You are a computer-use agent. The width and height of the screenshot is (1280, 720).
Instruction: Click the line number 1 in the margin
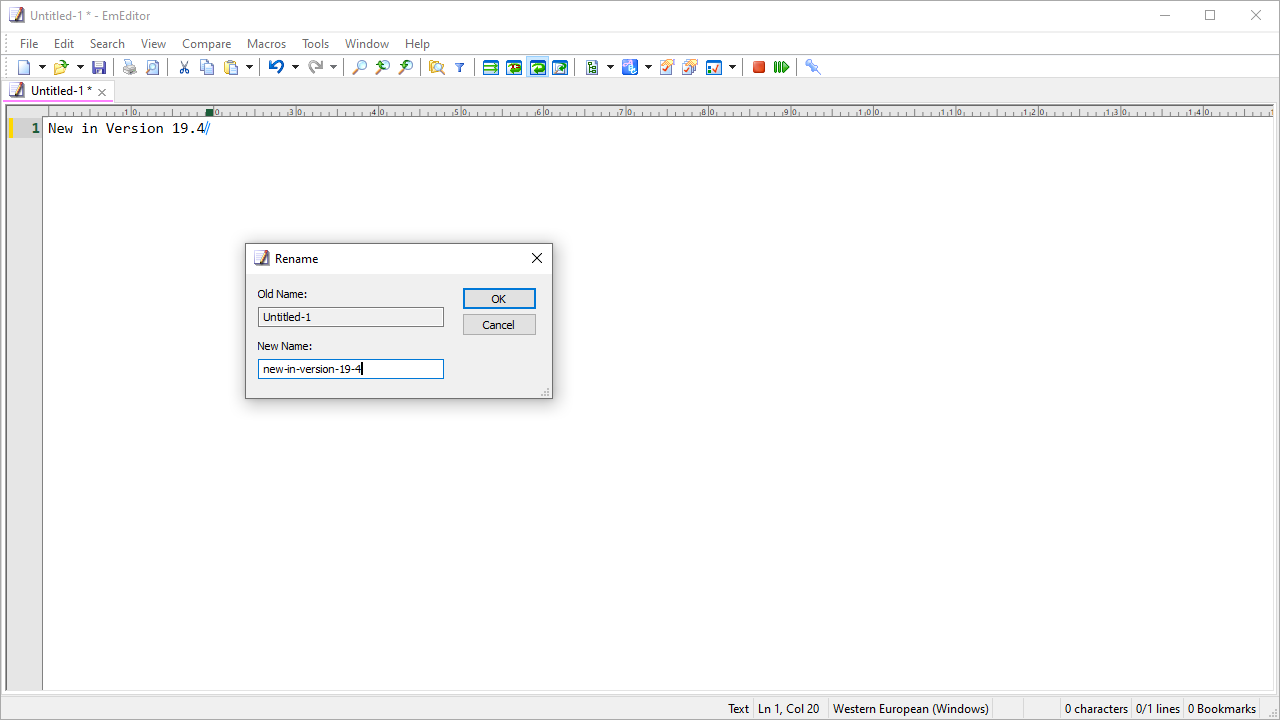(35, 128)
